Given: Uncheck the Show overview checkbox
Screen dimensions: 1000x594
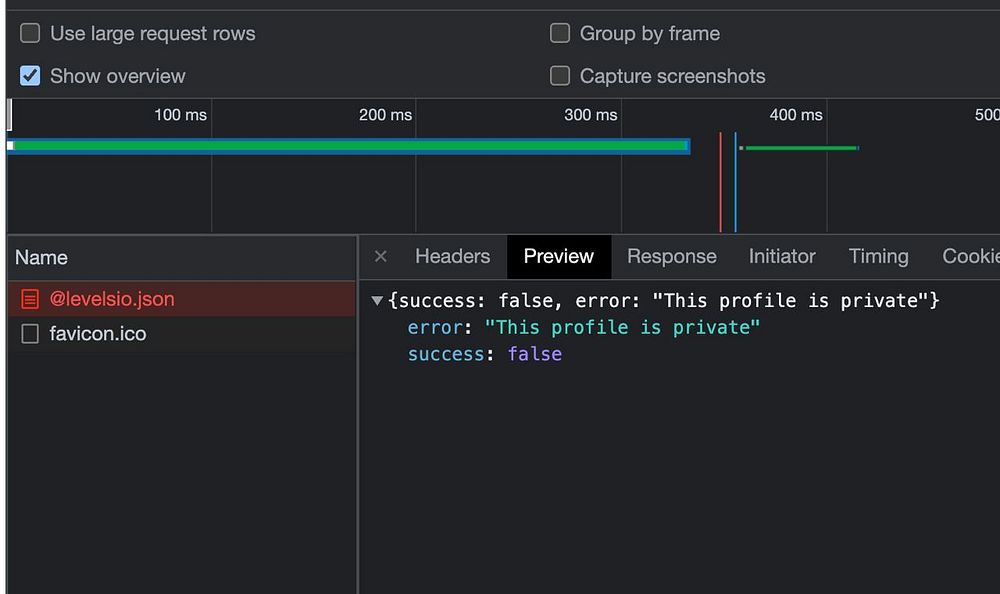Looking at the screenshot, I should [x=31, y=76].
